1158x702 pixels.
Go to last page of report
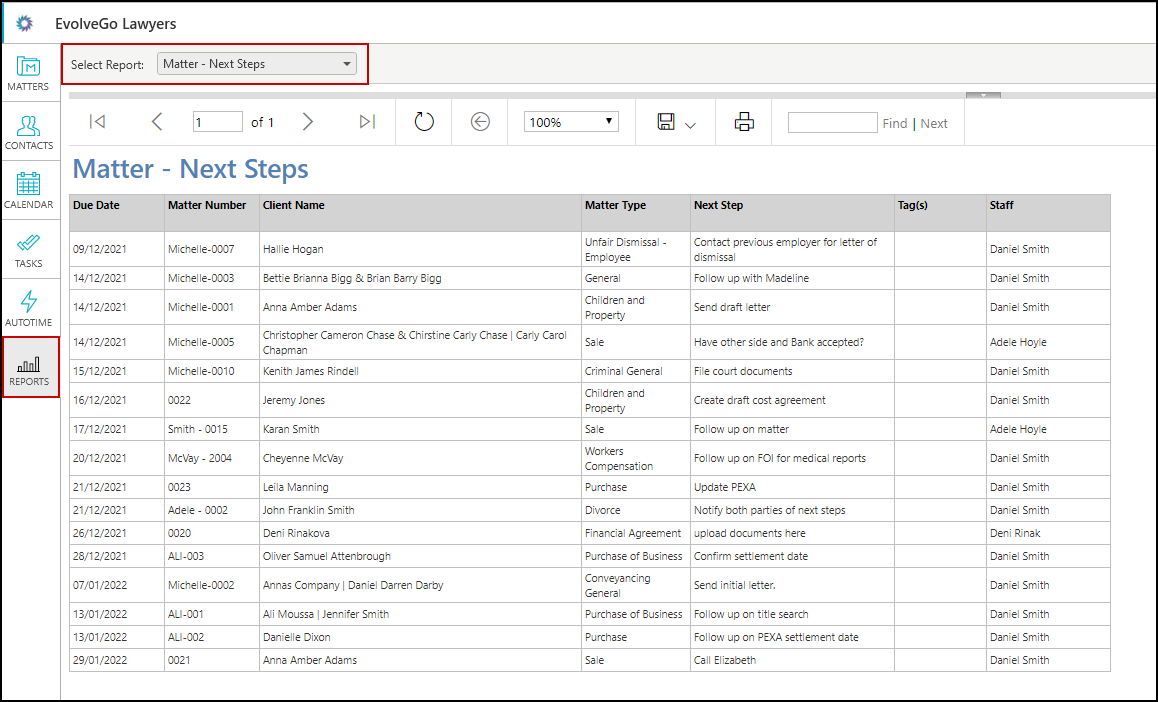[x=367, y=122]
